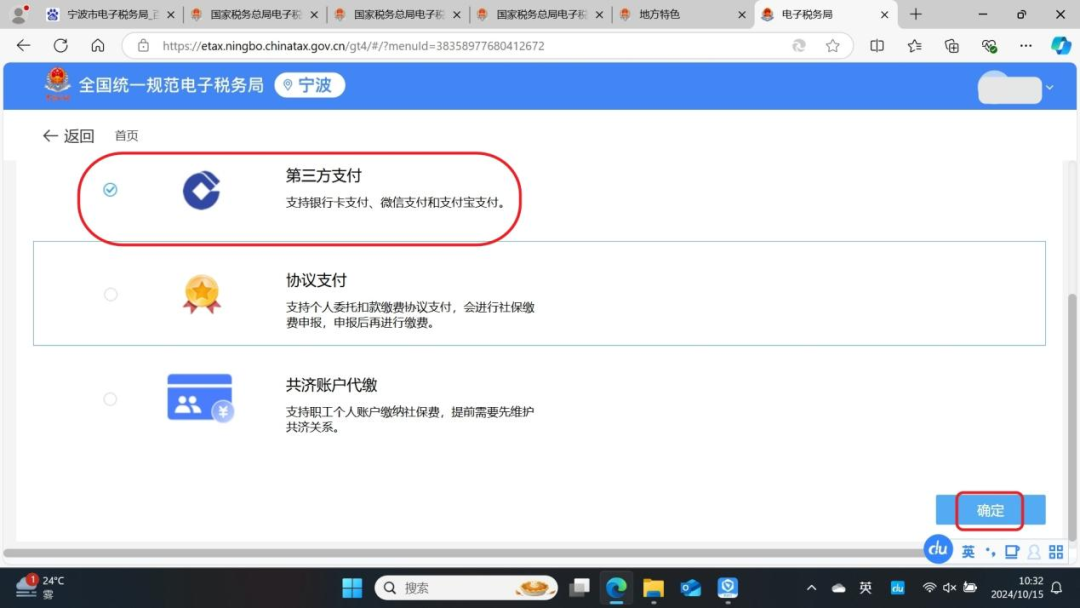The height and width of the screenshot is (608, 1080).
Task: Select the 第三方支付 radio button
Action: coord(110,190)
